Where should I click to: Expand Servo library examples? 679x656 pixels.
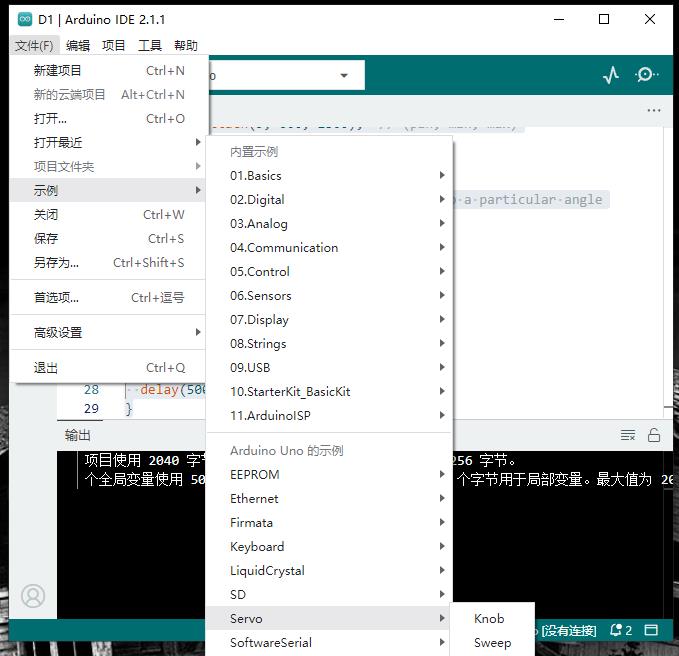coord(329,618)
